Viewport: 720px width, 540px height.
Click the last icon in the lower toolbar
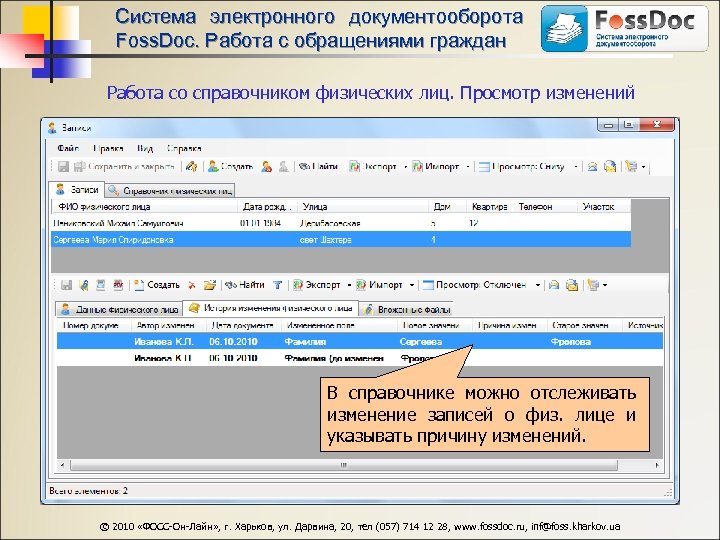point(594,285)
